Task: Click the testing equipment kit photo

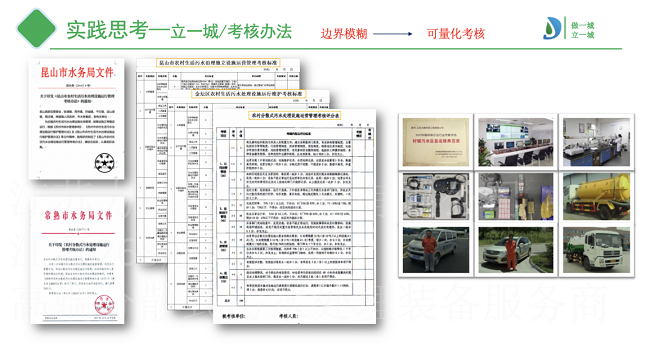Action: point(436,196)
